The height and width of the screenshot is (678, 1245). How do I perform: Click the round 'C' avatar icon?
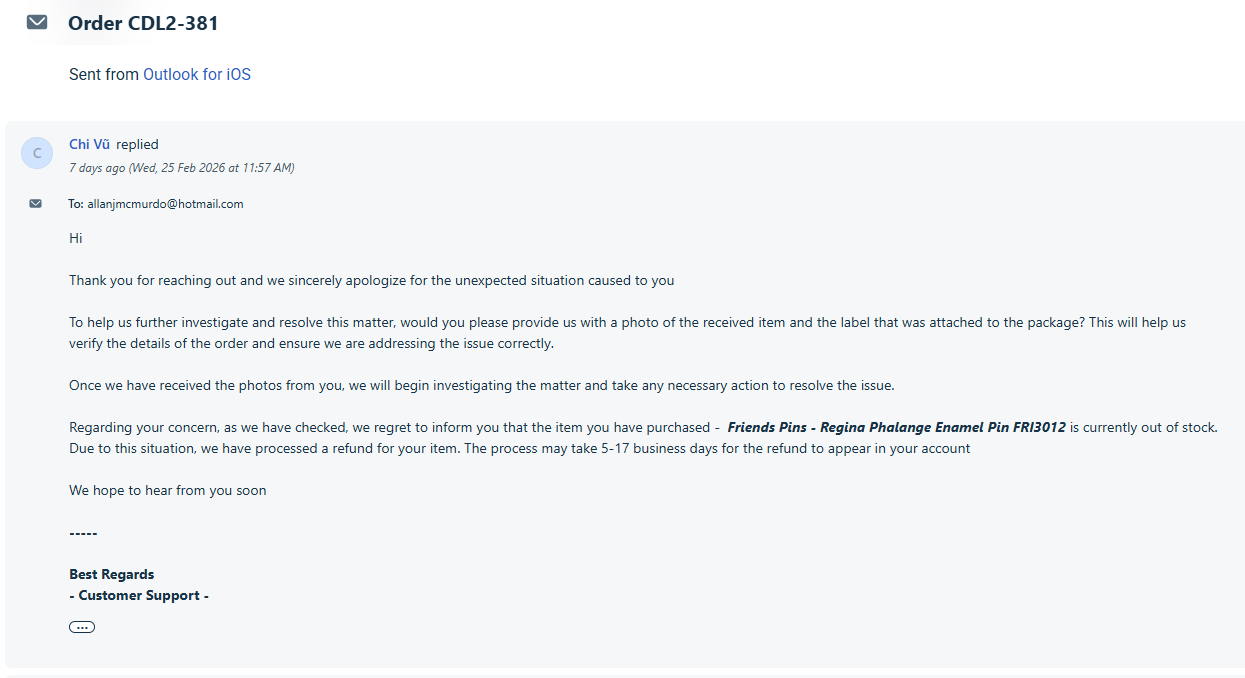tap(37, 153)
